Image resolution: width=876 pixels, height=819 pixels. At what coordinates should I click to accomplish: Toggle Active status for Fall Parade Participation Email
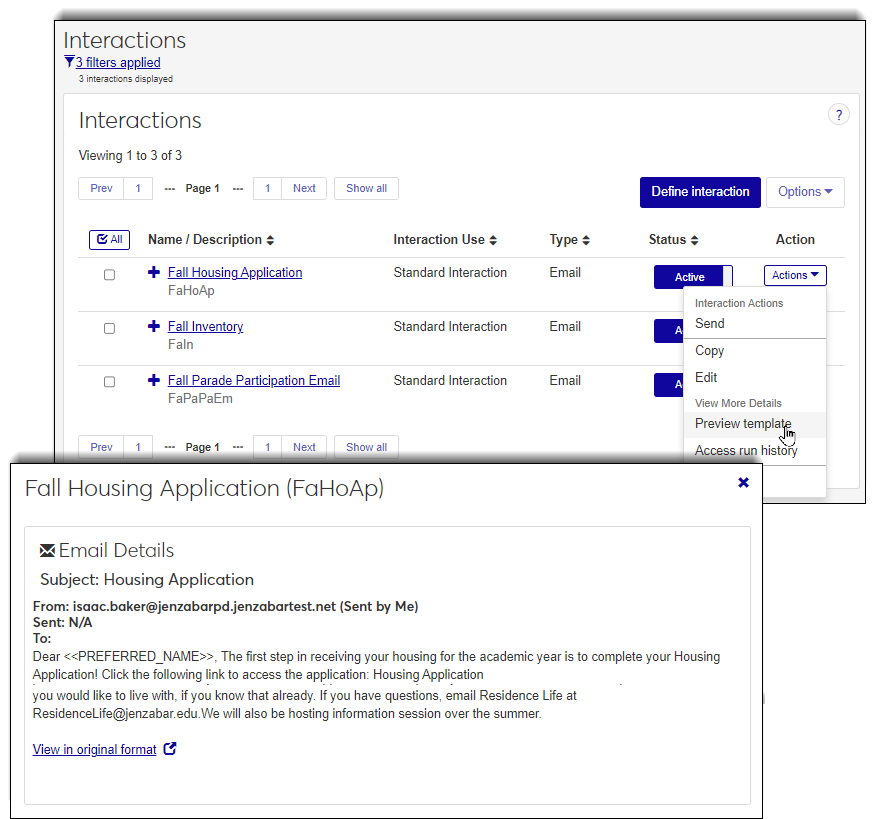tap(669, 384)
